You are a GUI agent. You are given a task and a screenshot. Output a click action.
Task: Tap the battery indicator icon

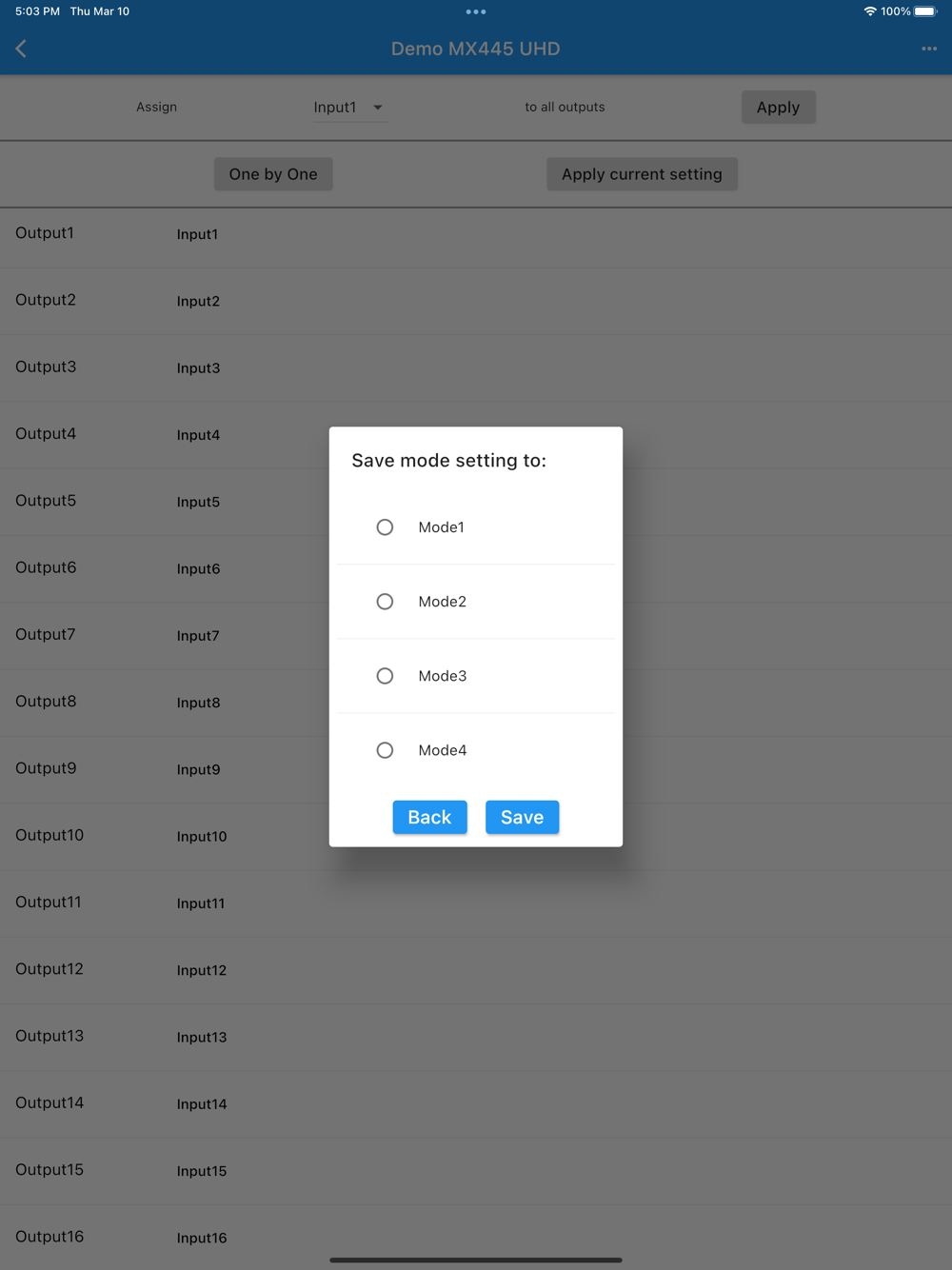pos(925,11)
